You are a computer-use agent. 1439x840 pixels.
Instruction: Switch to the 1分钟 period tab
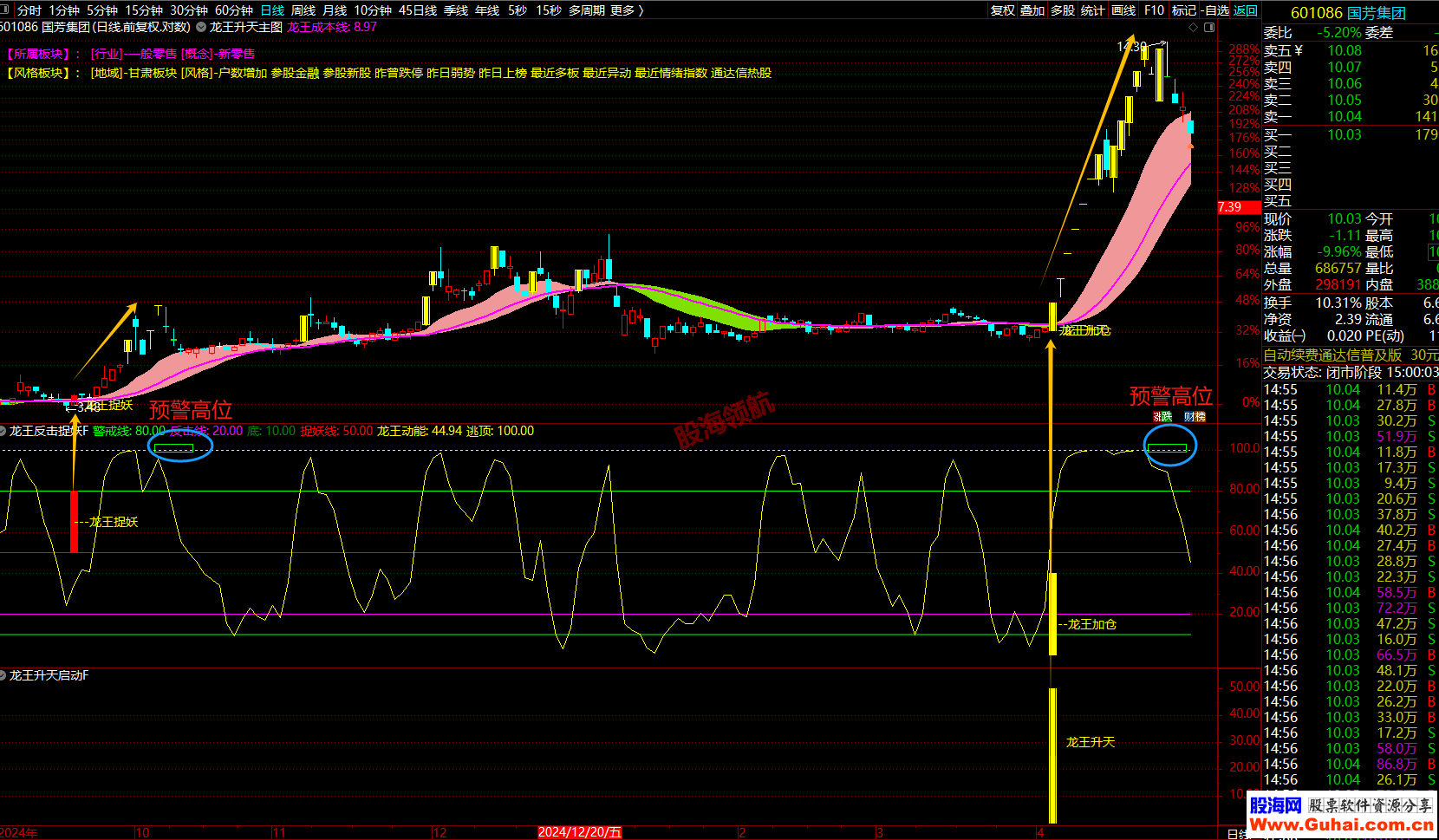(x=64, y=10)
